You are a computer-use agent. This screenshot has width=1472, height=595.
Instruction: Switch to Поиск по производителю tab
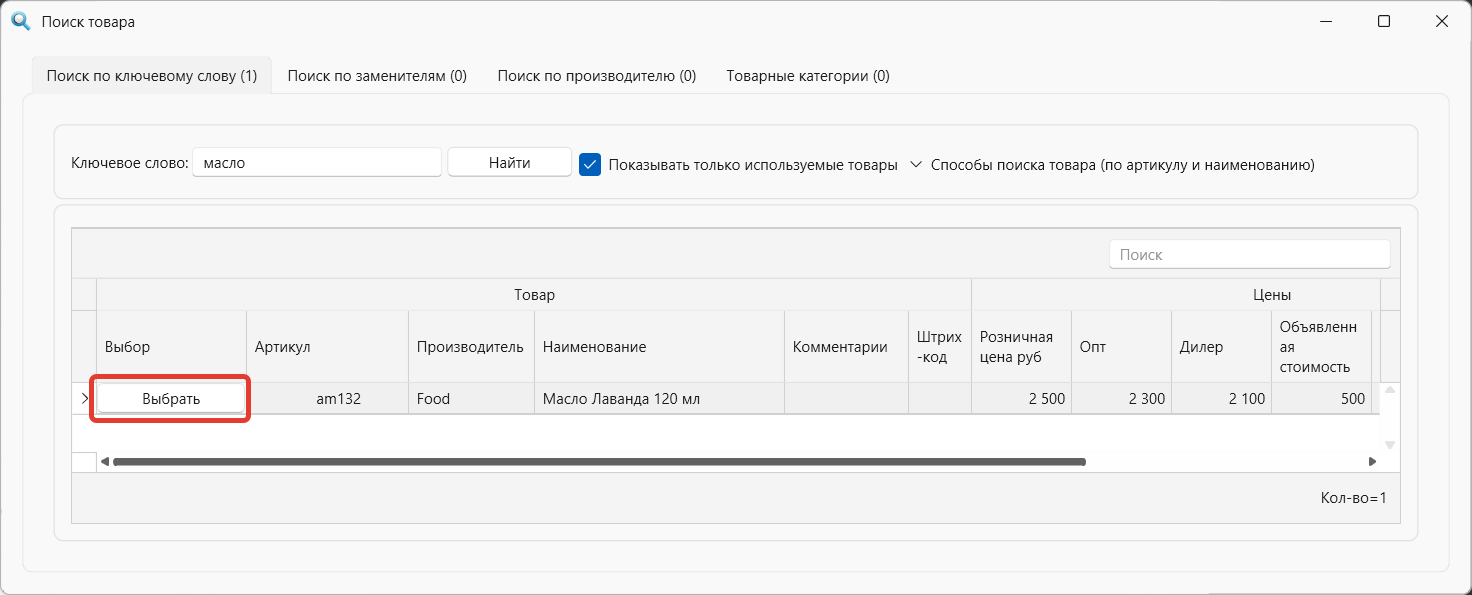pos(597,76)
